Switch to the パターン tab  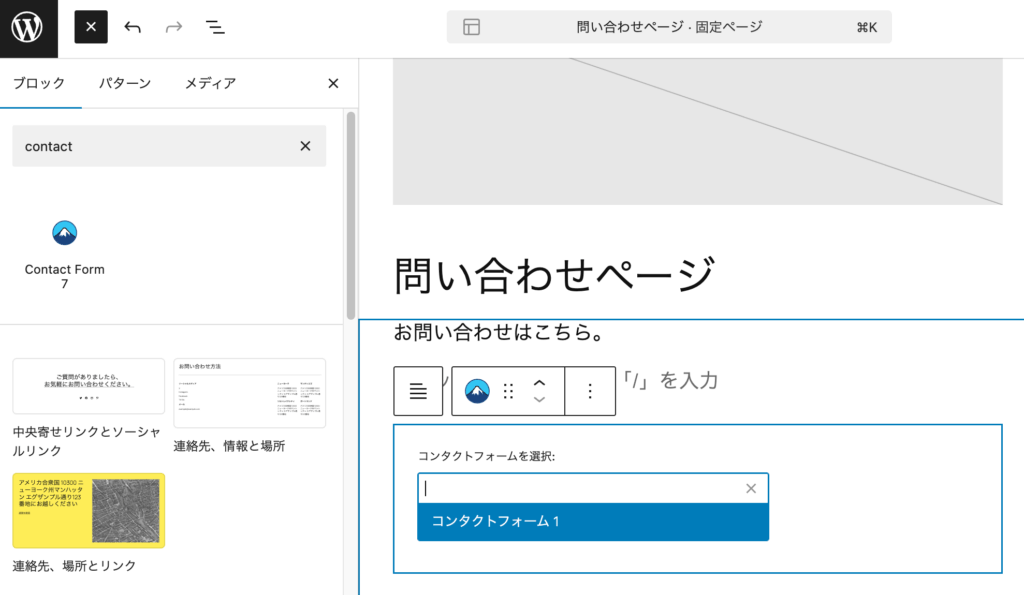(x=124, y=83)
